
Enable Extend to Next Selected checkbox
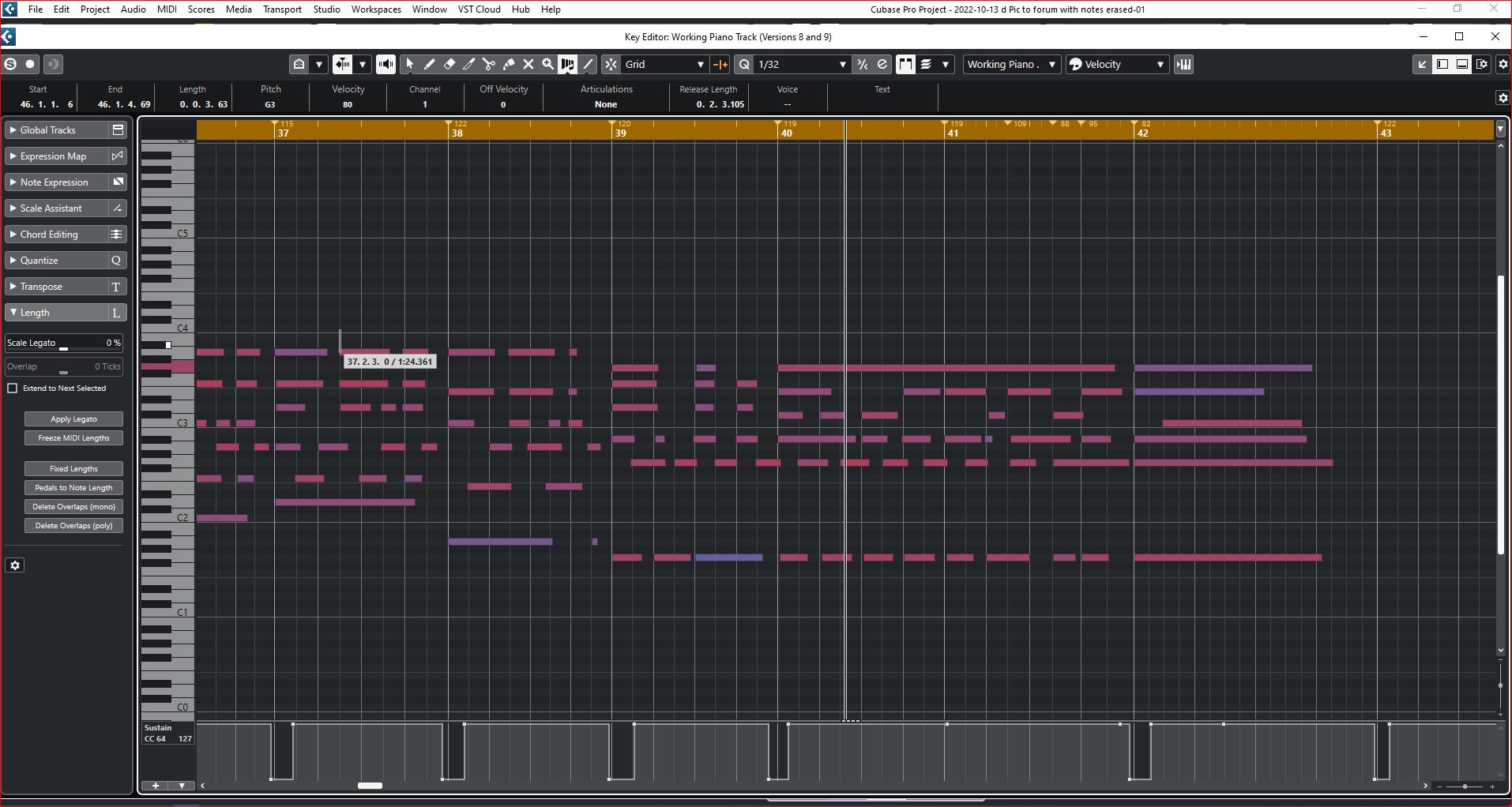[13, 388]
